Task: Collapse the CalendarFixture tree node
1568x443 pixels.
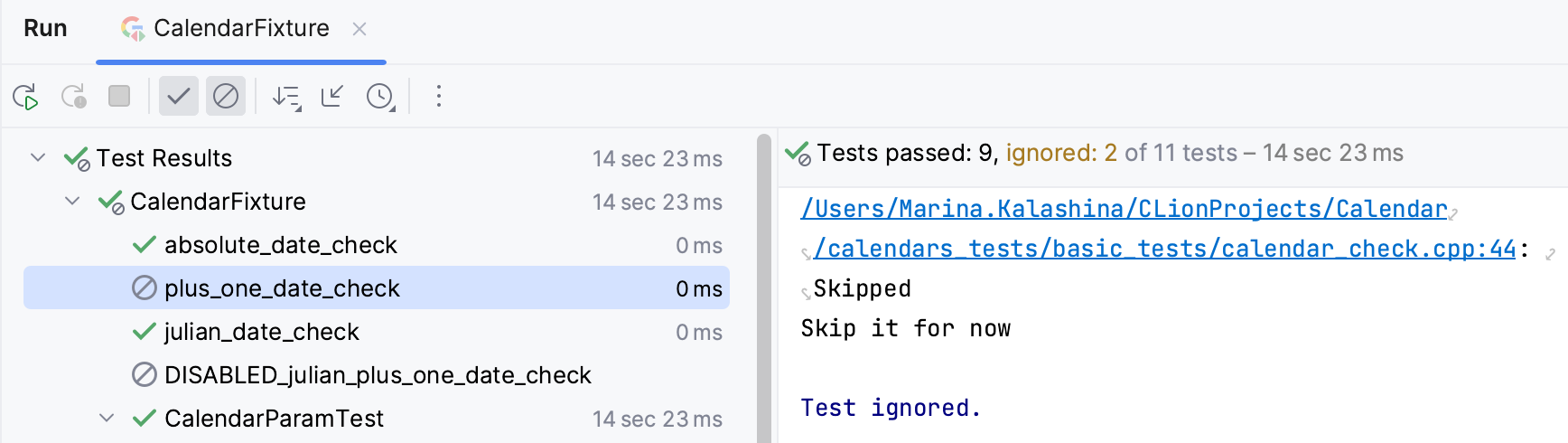Action: (x=72, y=201)
